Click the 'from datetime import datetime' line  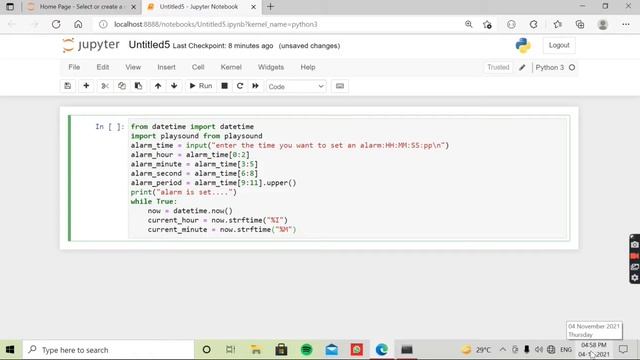(192, 127)
